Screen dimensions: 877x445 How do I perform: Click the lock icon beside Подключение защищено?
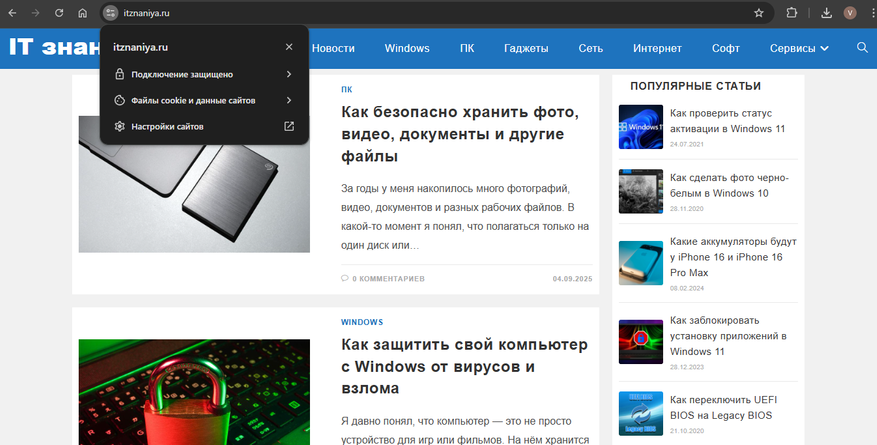(x=119, y=74)
